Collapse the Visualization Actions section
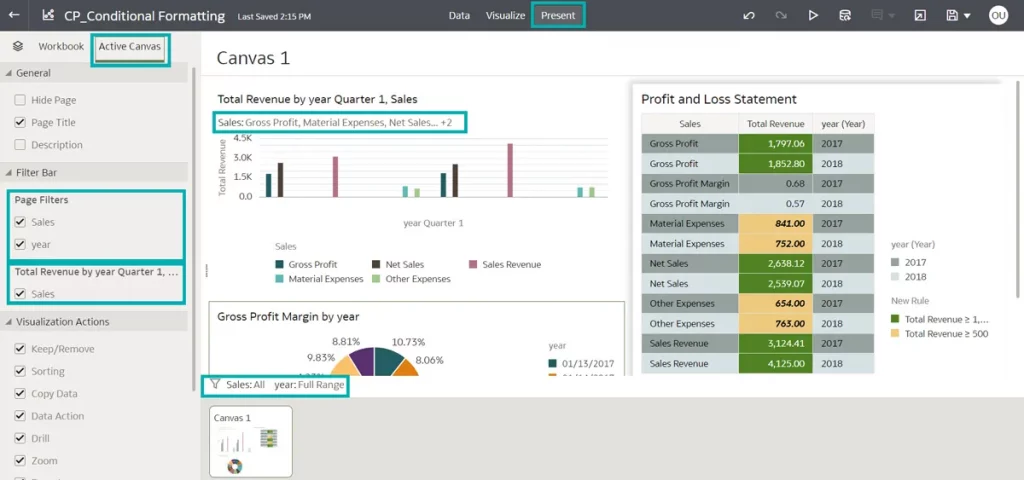This screenshot has height=480, width=1024. [x=8, y=322]
